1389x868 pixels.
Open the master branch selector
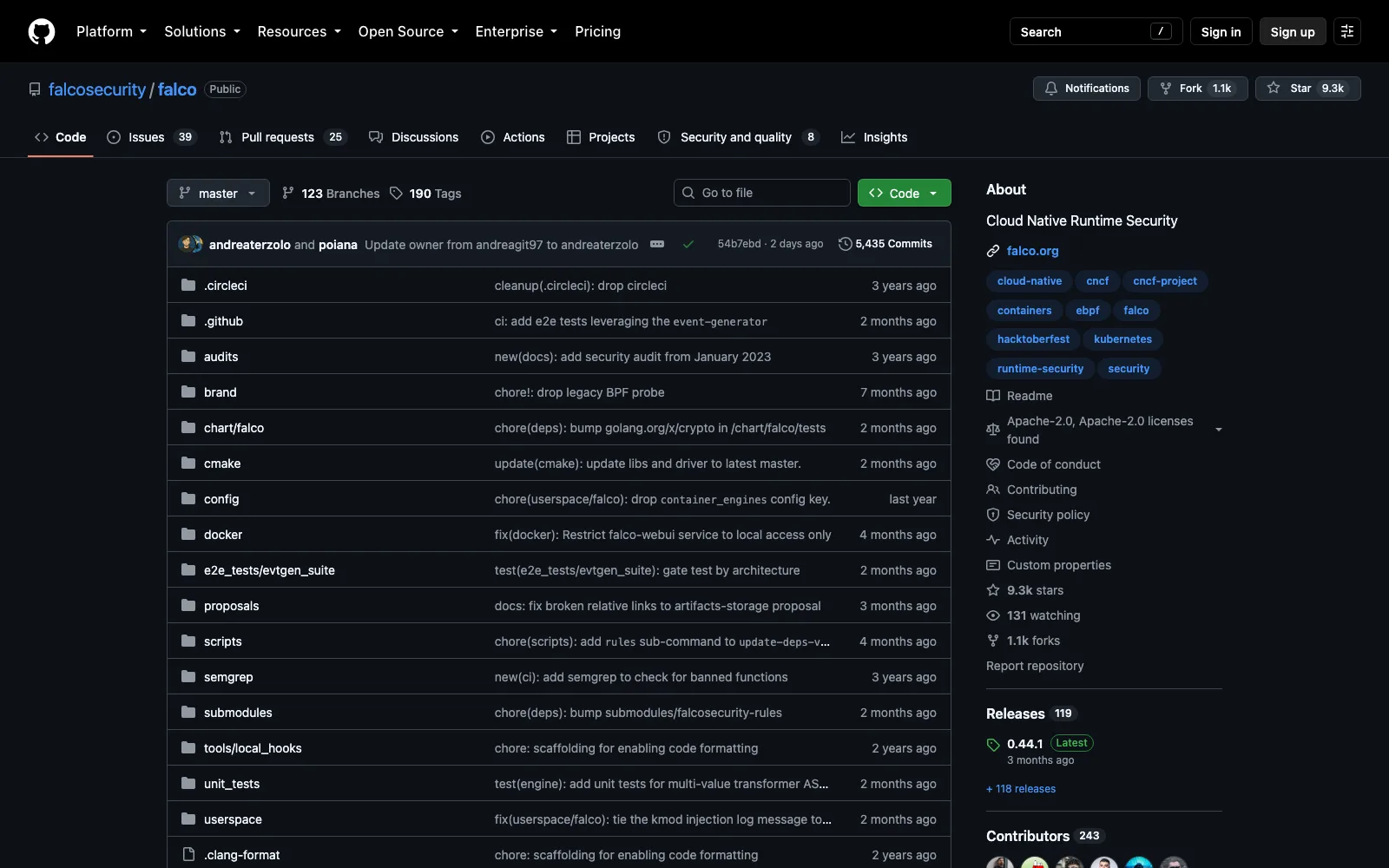coord(218,193)
